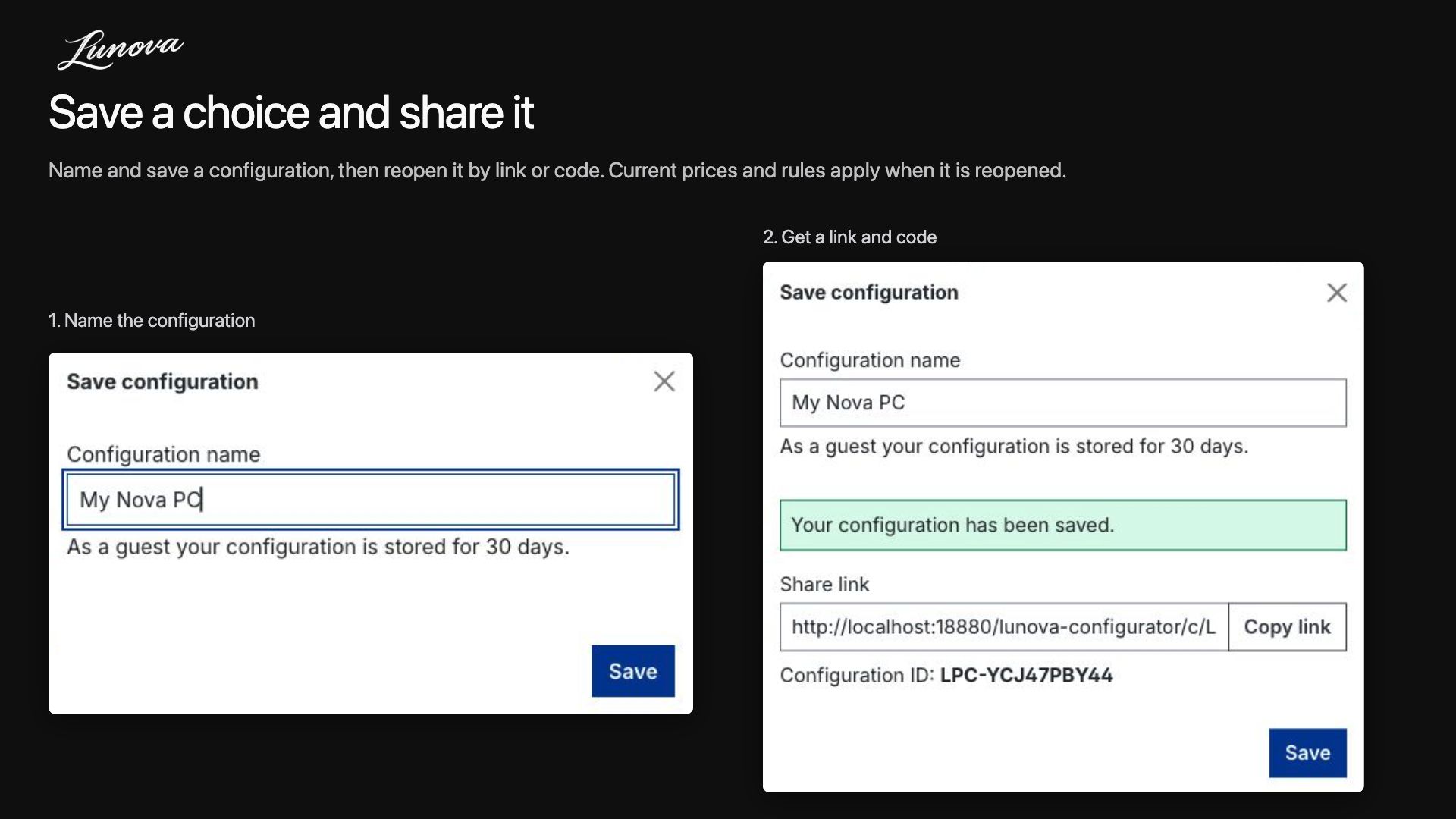Click the Save button in the step 2 dialog

(1308, 753)
